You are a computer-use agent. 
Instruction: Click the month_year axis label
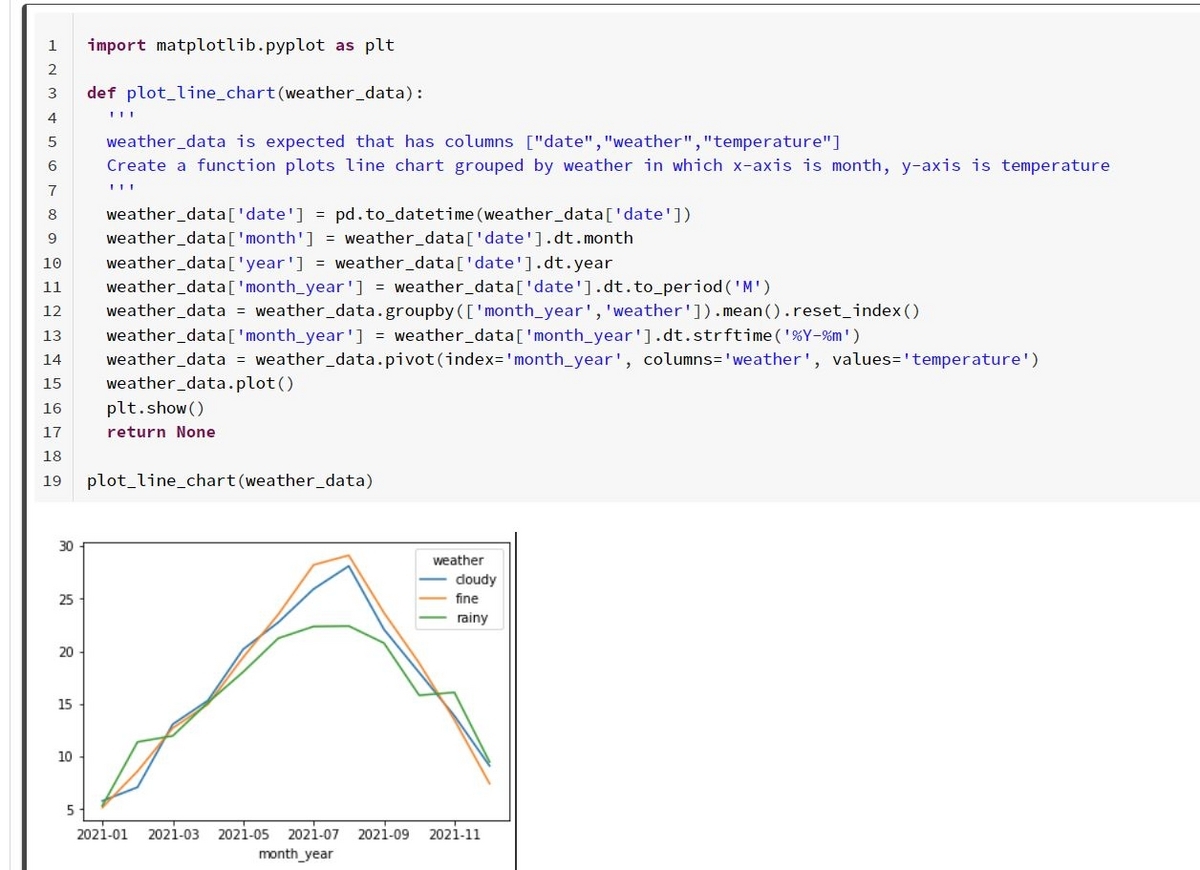pyautogui.click(x=296, y=854)
